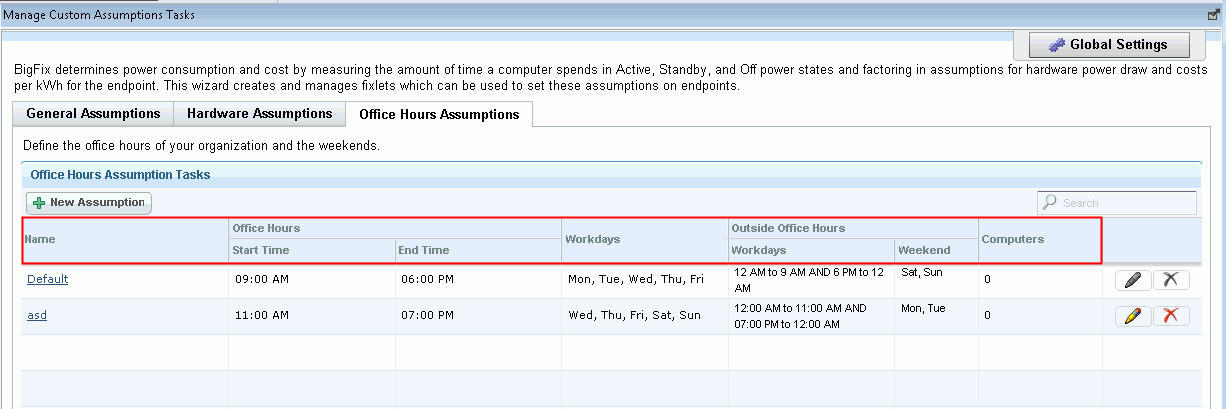Click in the Search assumptions field

1125,203
